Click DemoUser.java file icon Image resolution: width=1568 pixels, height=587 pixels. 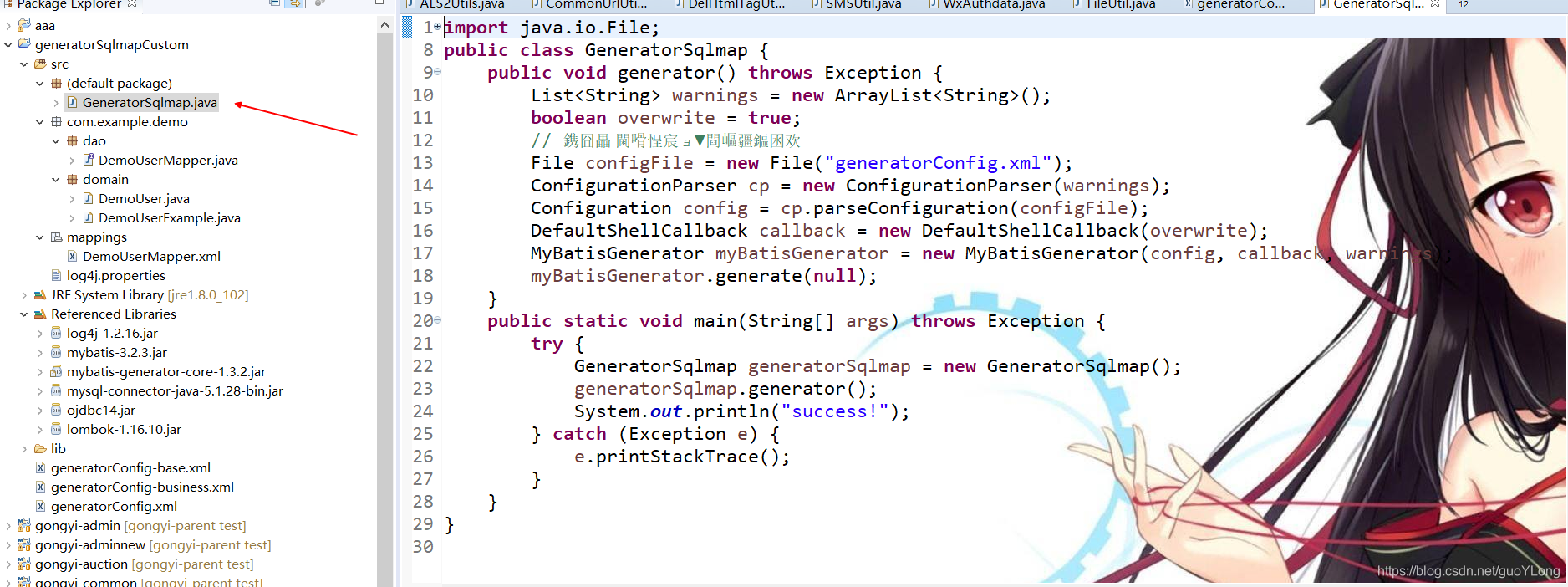88,198
